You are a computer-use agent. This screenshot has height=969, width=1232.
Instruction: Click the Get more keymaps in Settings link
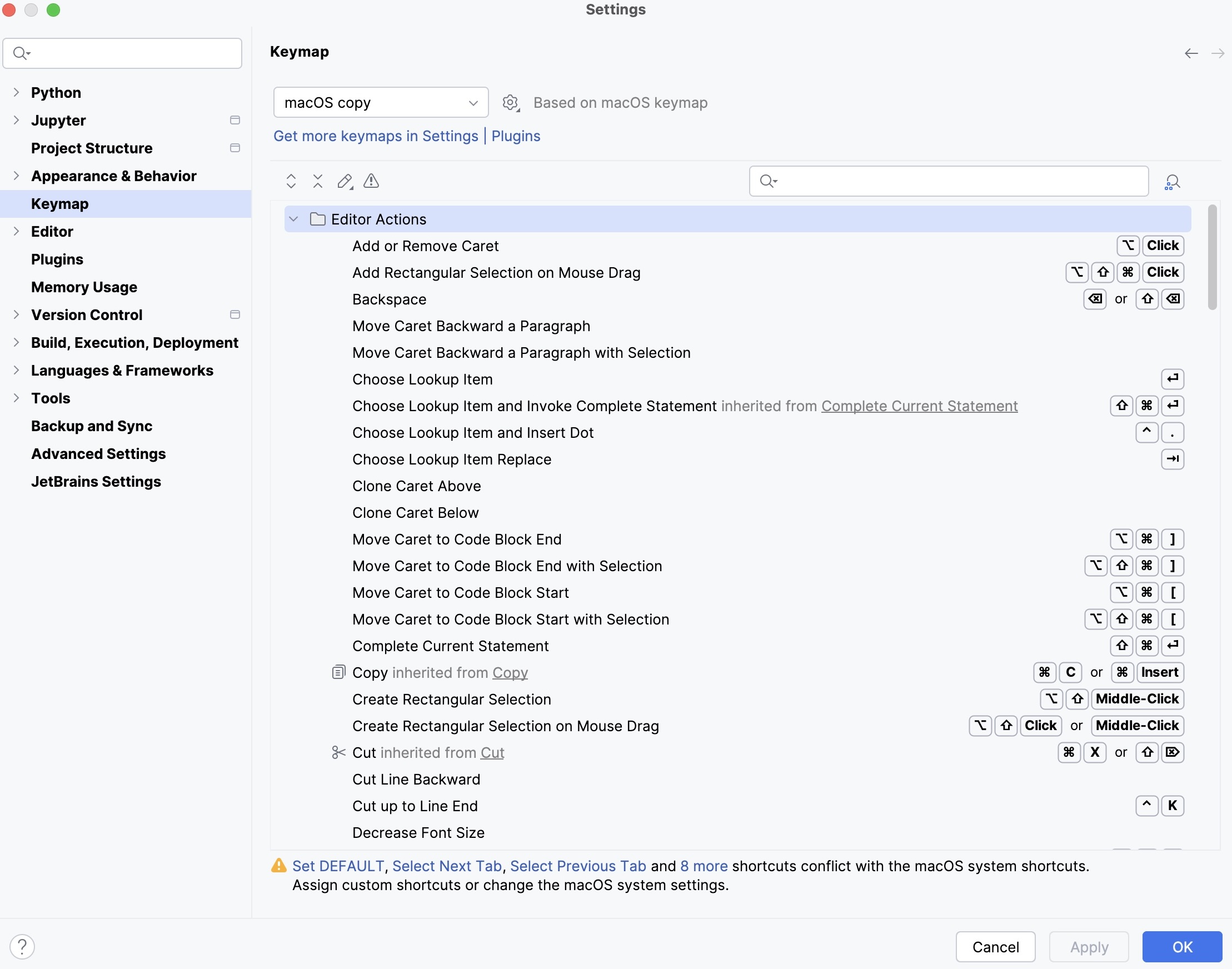click(376, 136)
